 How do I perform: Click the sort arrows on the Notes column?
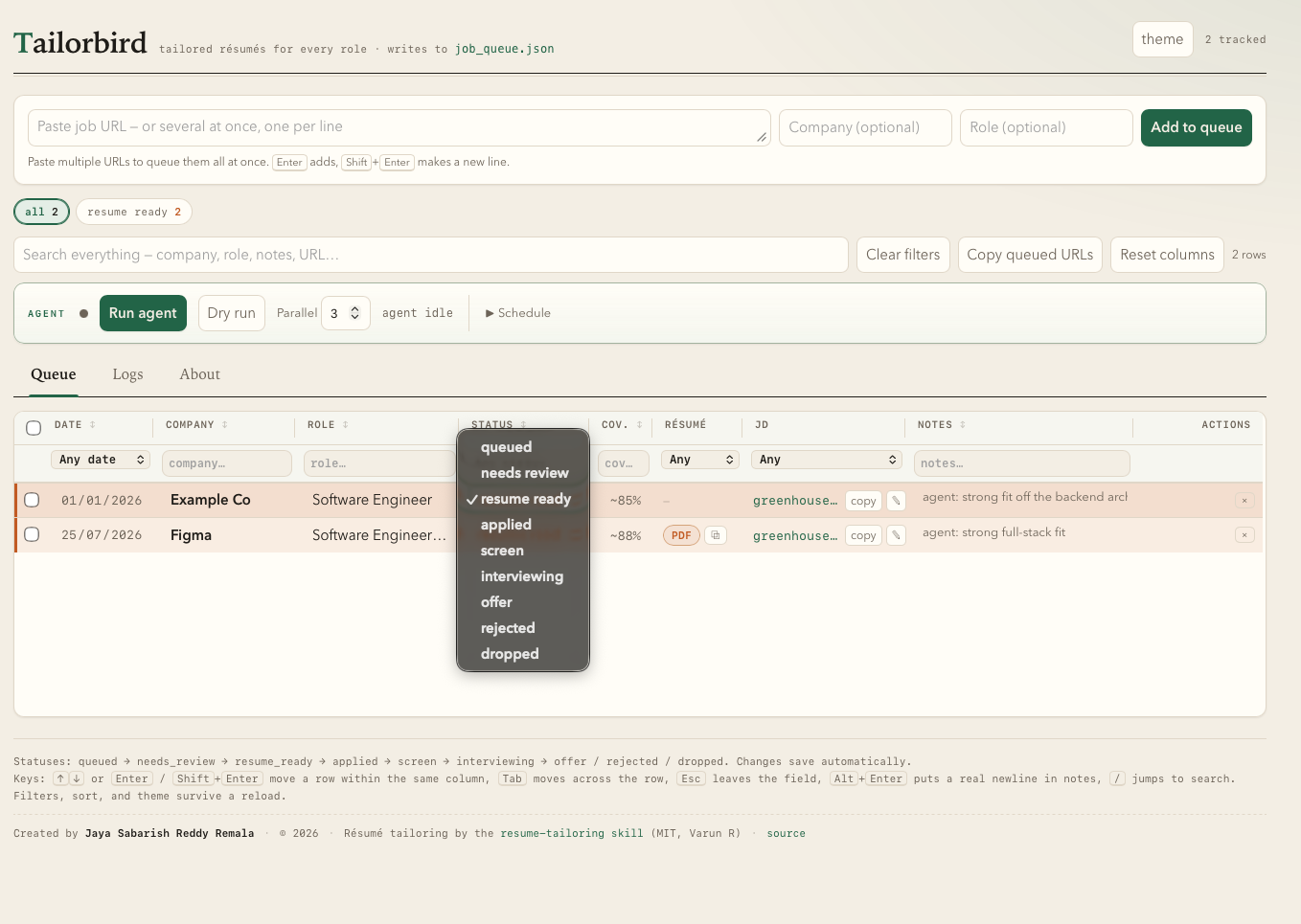coord(963,425)
